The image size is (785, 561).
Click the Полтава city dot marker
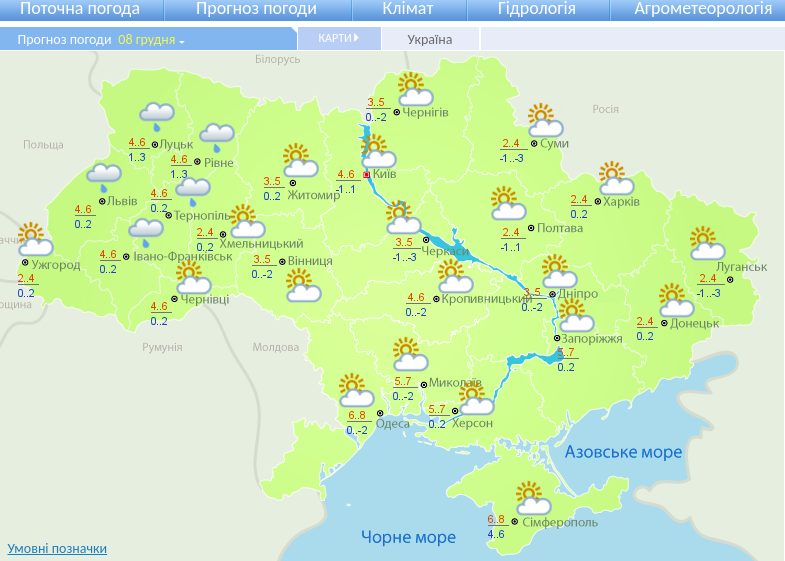(530, 229)
